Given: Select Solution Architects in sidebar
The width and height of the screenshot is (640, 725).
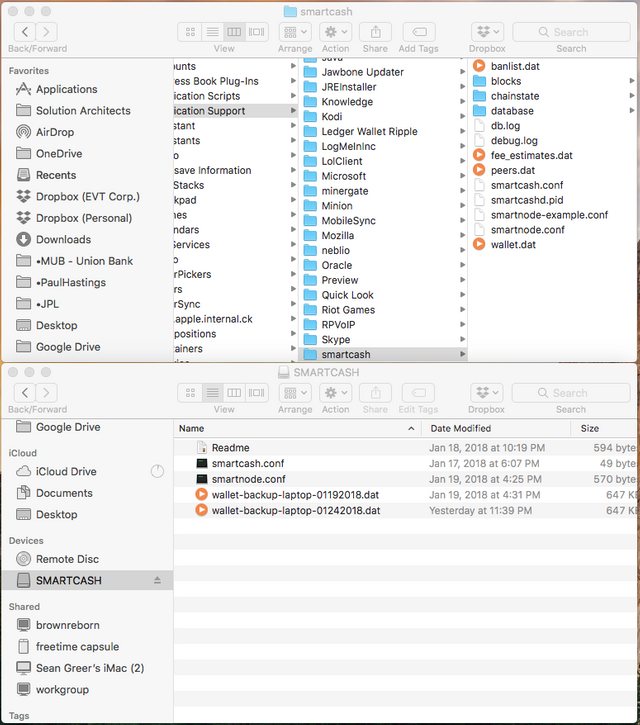Looking at the screenshot, I should [83, 111].
